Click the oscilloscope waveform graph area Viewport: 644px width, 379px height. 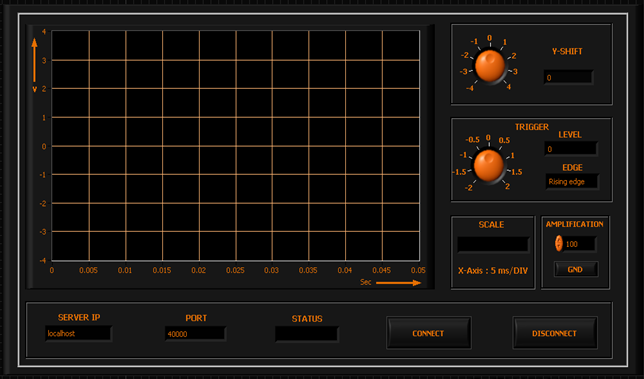(x=235, y=145)
